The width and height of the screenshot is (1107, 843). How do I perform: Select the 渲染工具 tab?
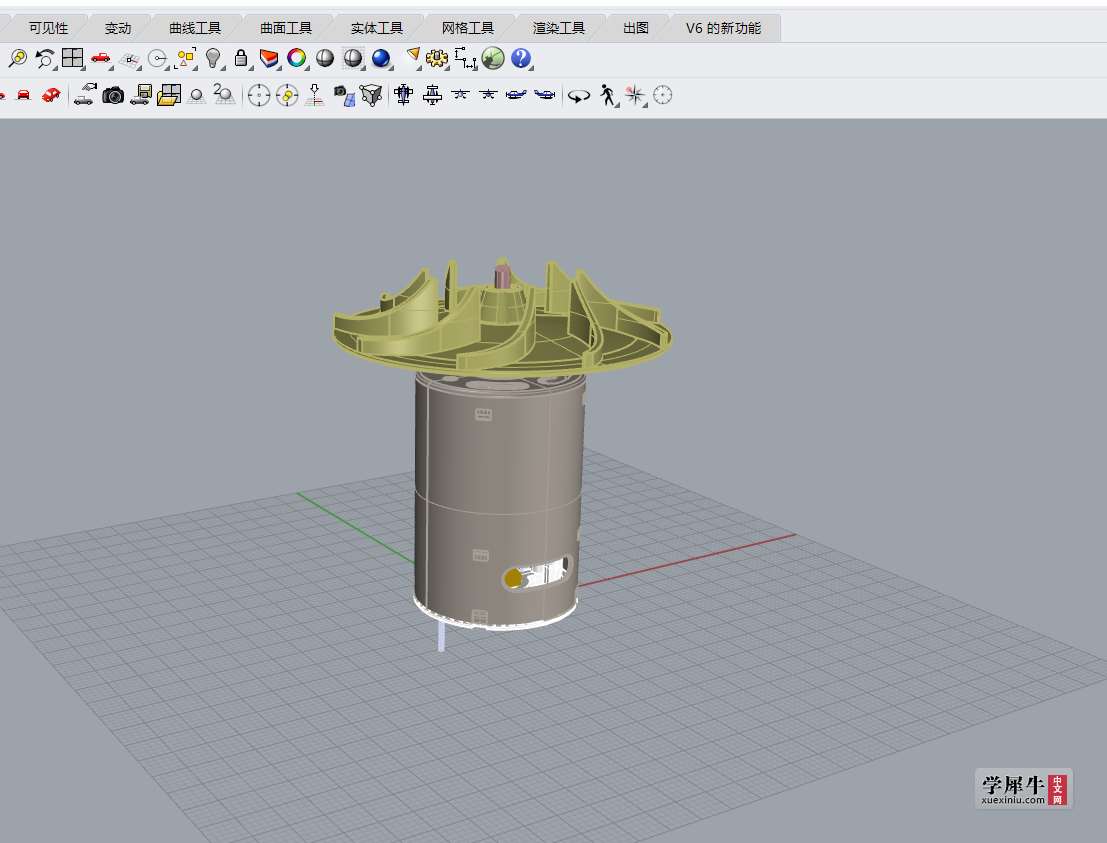pyautogui.click(x=558, y=28)
